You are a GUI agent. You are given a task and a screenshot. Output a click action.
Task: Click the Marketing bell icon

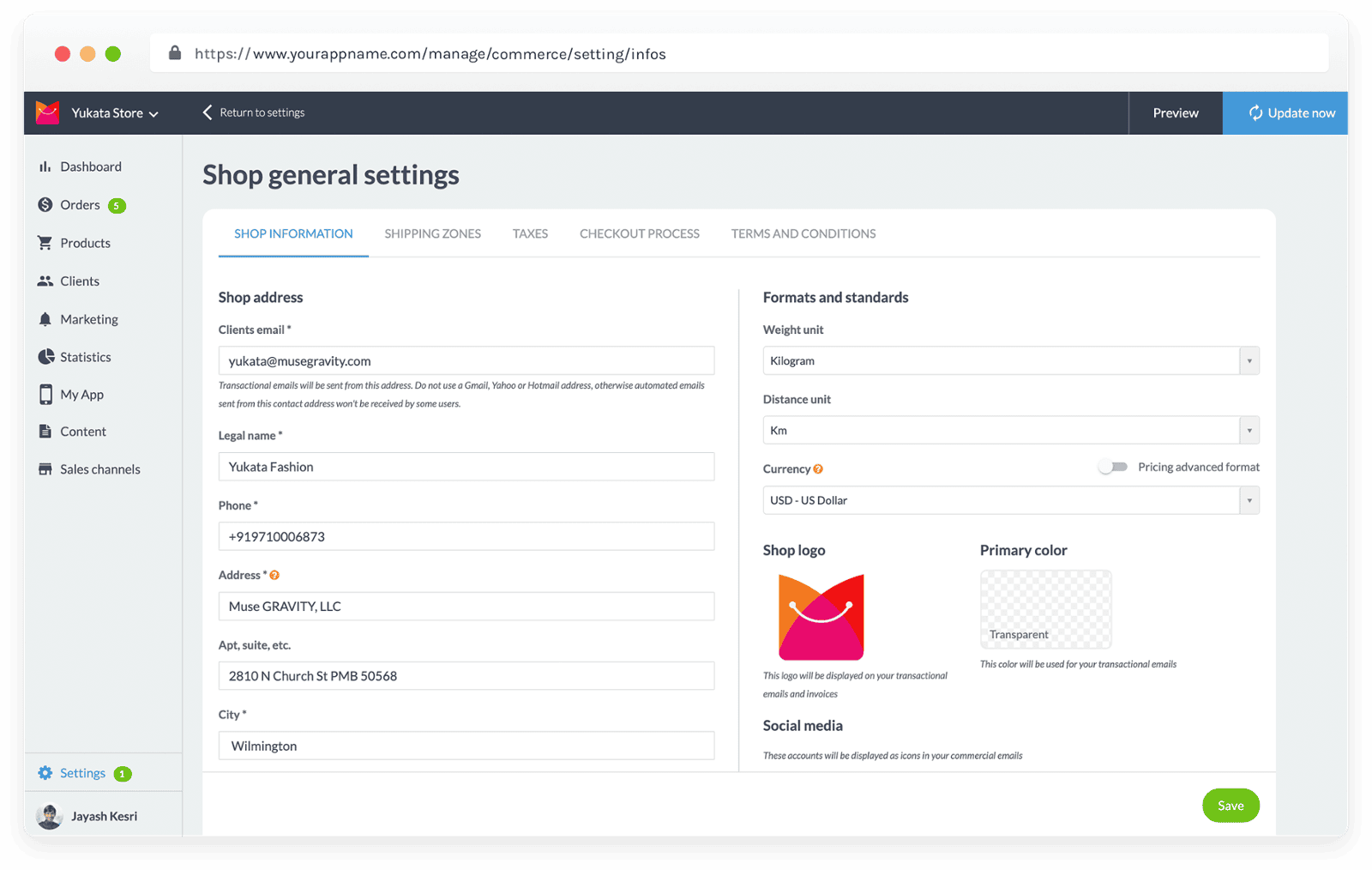coord(46,318)
